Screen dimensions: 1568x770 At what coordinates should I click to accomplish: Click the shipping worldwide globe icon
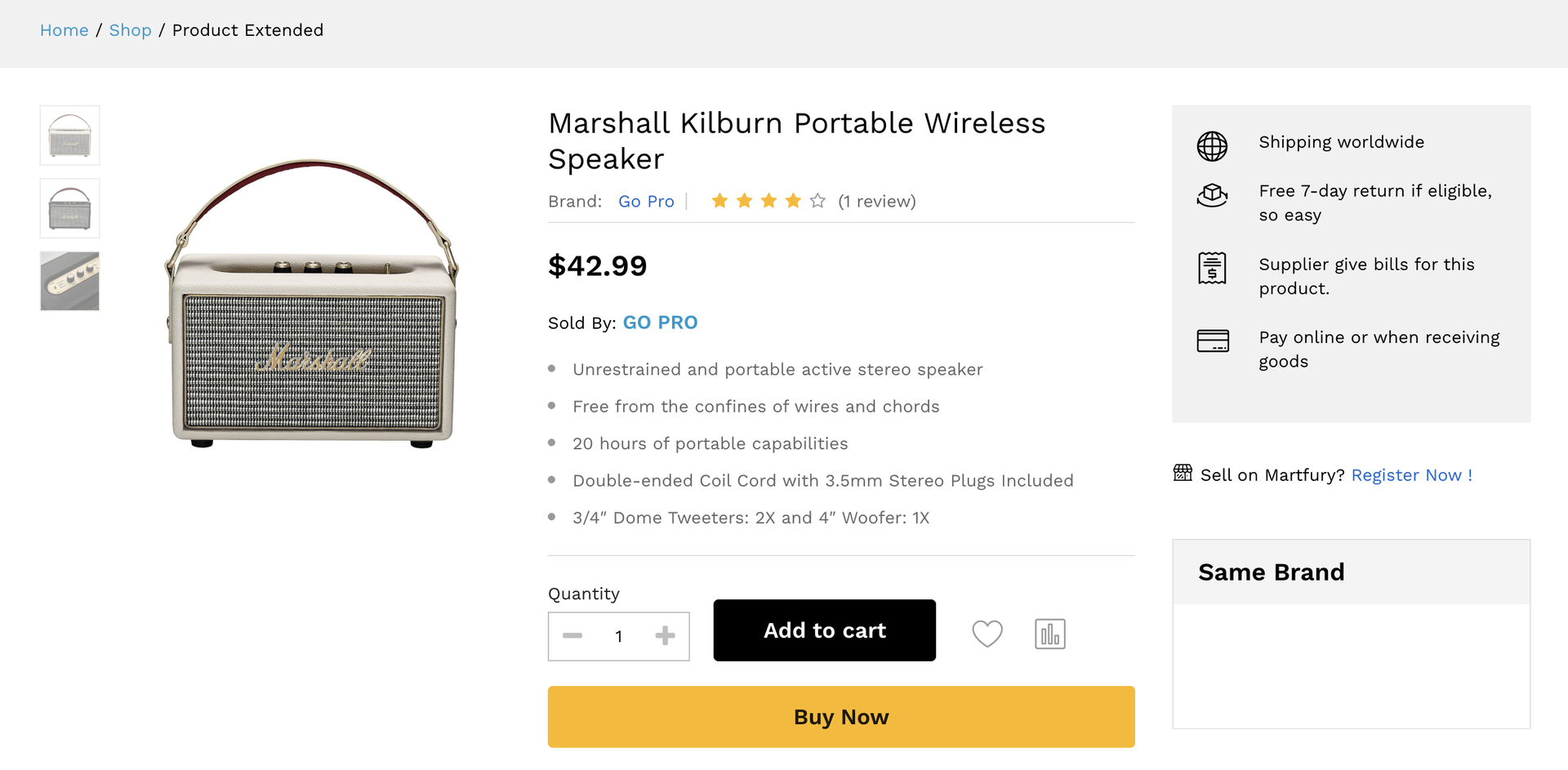tap(1212, 146)
